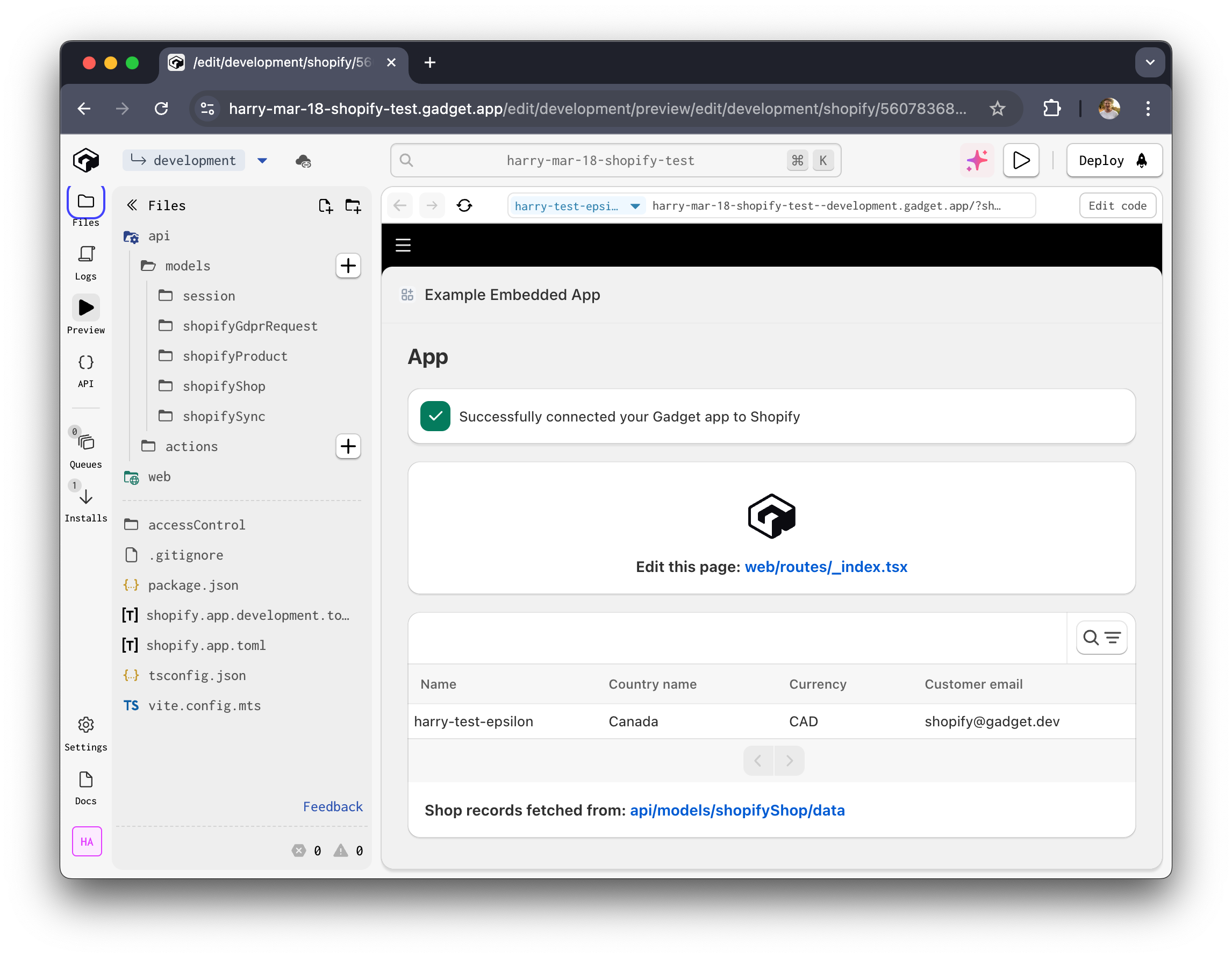Collapse the Files panel with double chevron
This screenshot has width=1232, height=958.
[x=132, y=205]
